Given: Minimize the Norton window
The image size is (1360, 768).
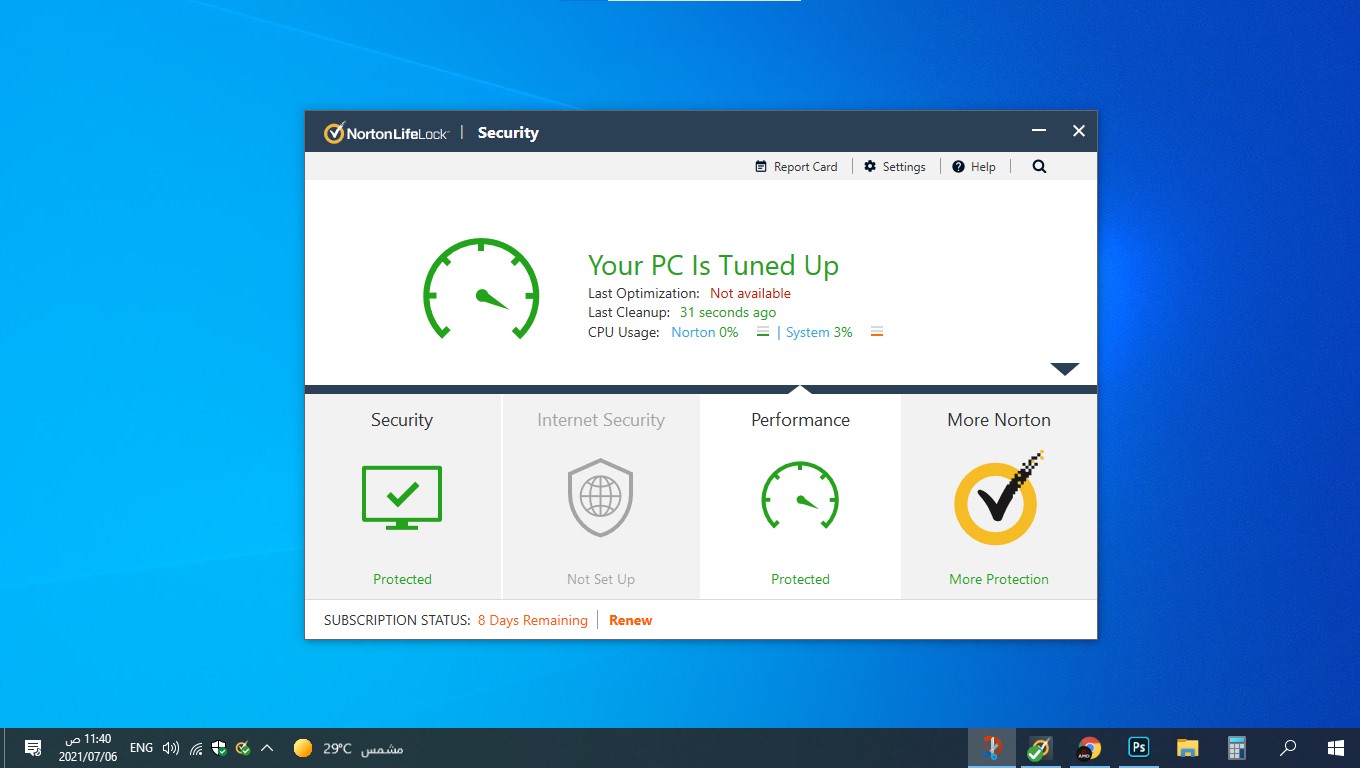Looking at the screenshot, I should [x=1039, y=131].
